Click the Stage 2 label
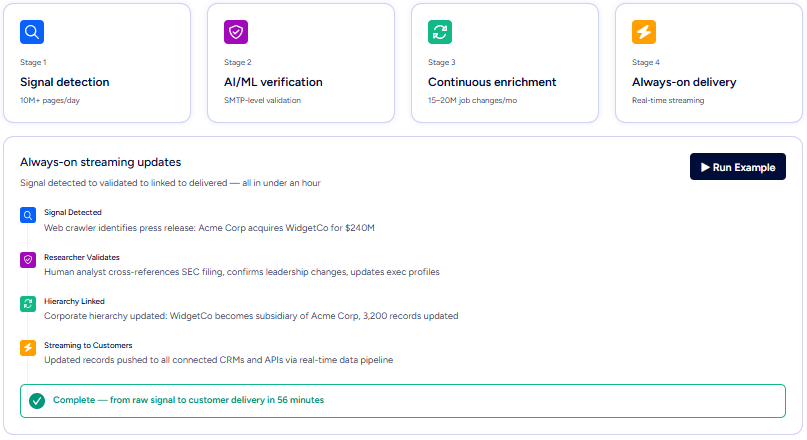The width and height of the screenshot is (807, 440). pyautogui.click(x=238, y=62)
